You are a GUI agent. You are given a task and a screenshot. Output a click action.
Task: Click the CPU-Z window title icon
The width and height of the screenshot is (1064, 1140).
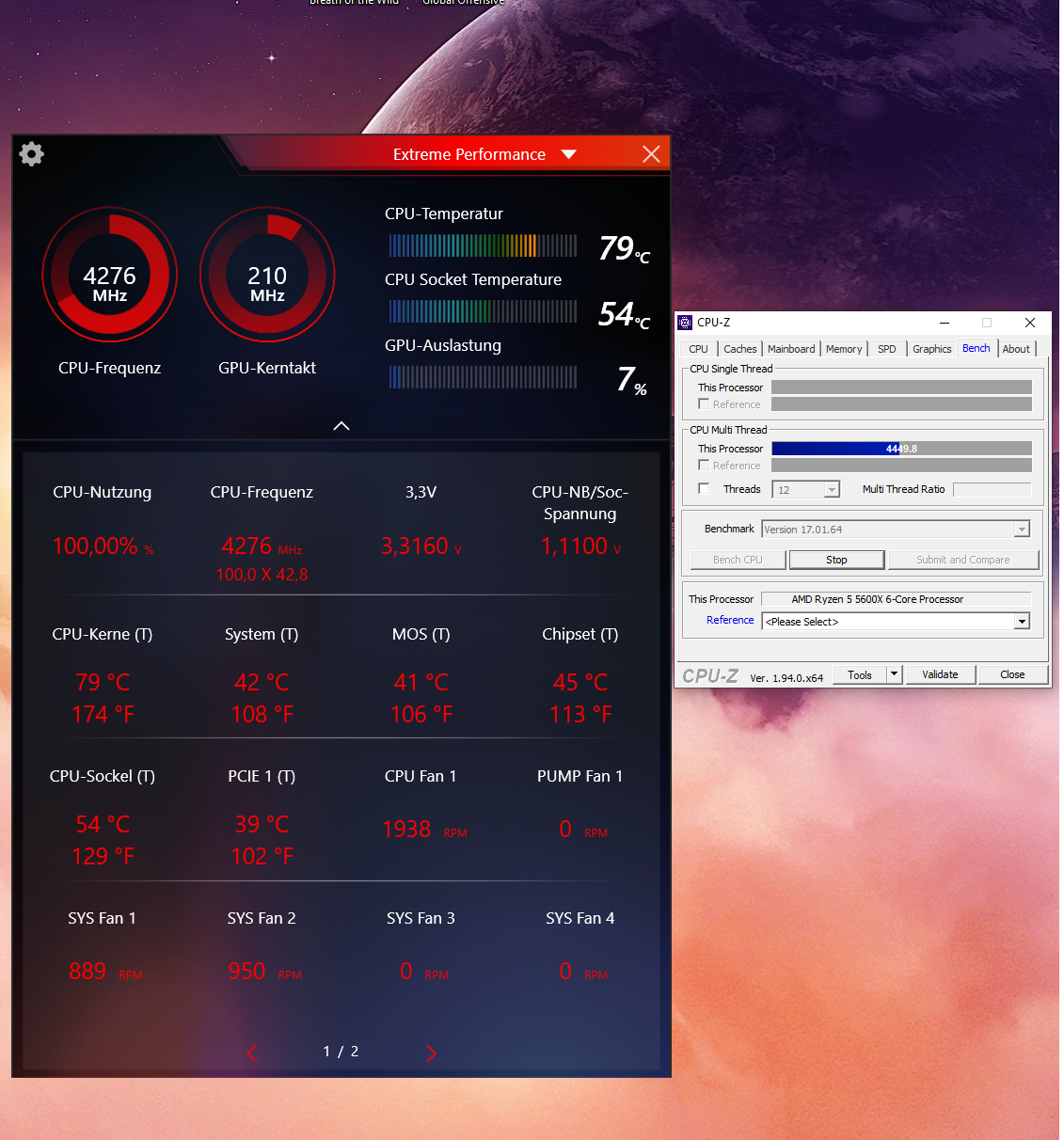(x=685, y=323)
